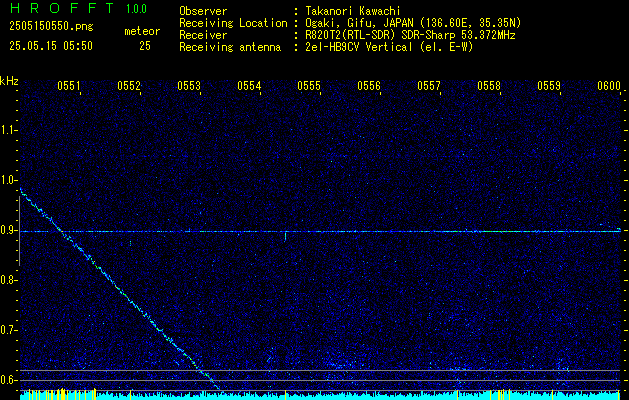The height and width of the screenshot is (400, 629).
Task: Select the file name 2505150550.png
Action: click(51, 26)
